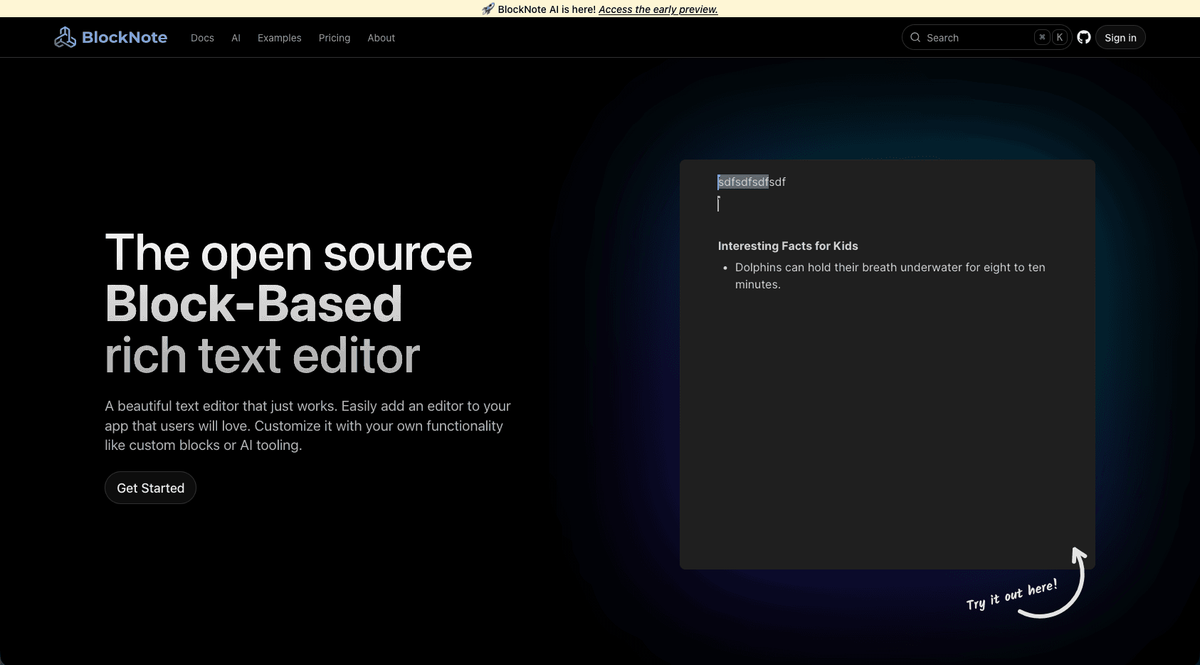Click the sdfsdfsdfsdf line in editor
Image resolution: width=1200 pixels, height=665 pixels.
752,182
